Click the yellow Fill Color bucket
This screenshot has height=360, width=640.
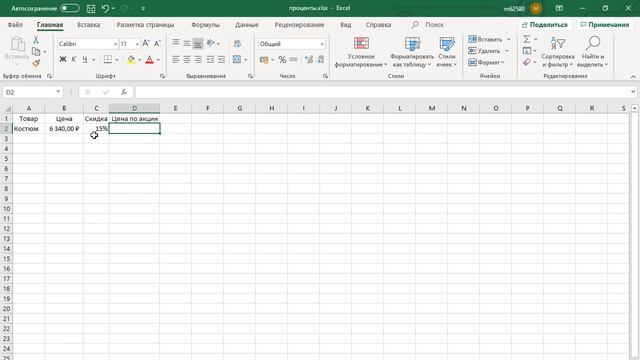point(131,60)
